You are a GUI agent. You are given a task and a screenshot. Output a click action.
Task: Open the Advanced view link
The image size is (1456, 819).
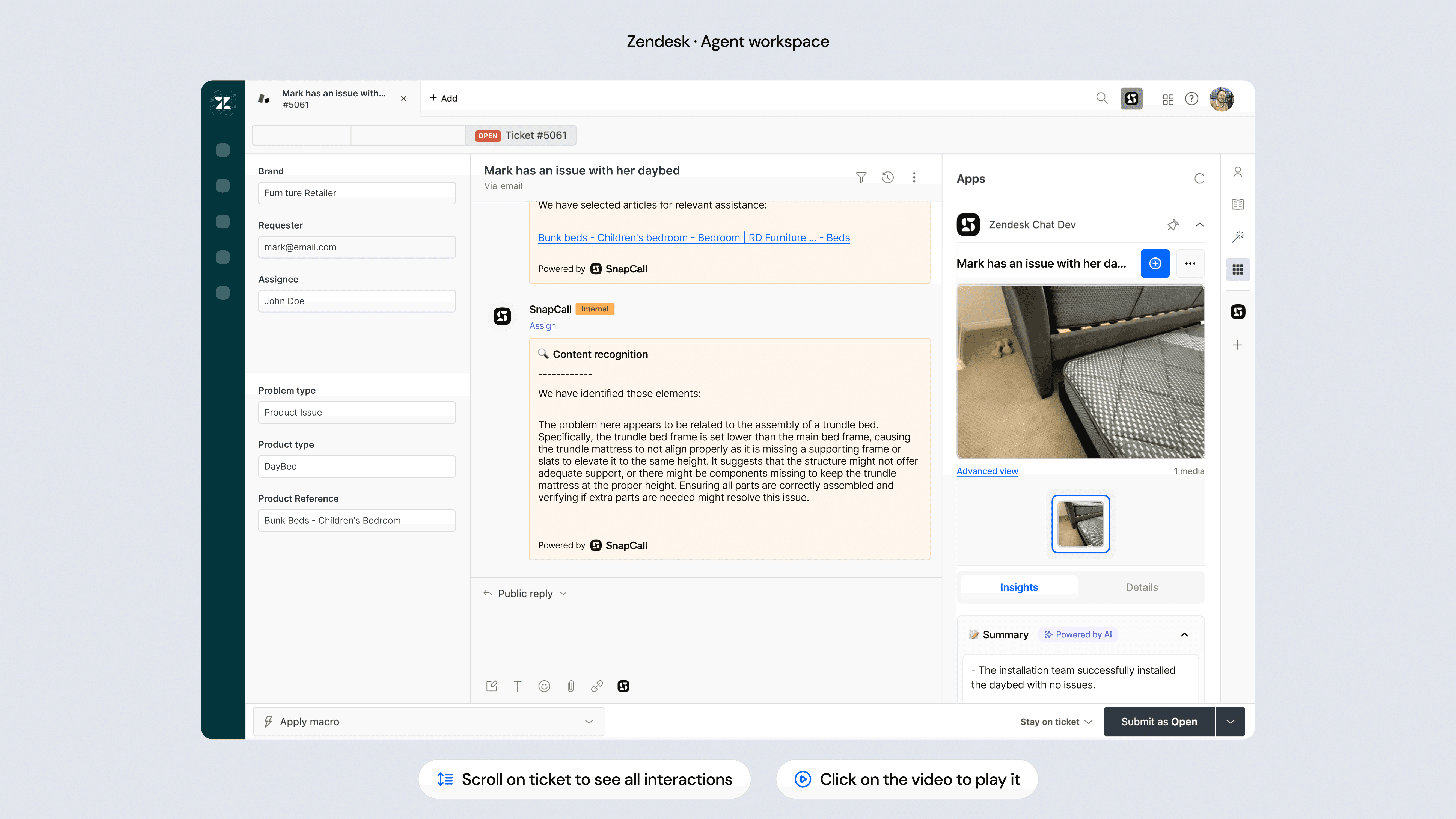tap(987, 471)
